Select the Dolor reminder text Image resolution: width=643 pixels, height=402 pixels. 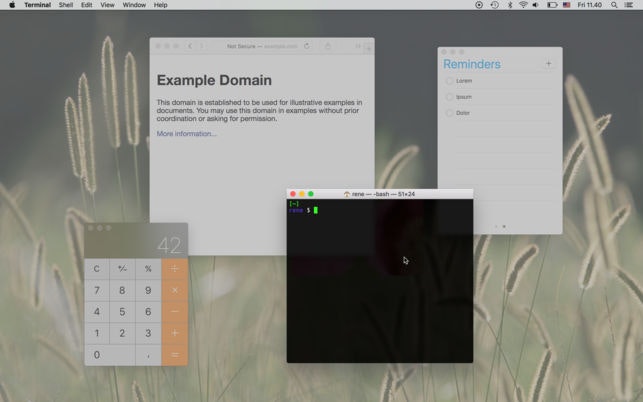[463, 113]
